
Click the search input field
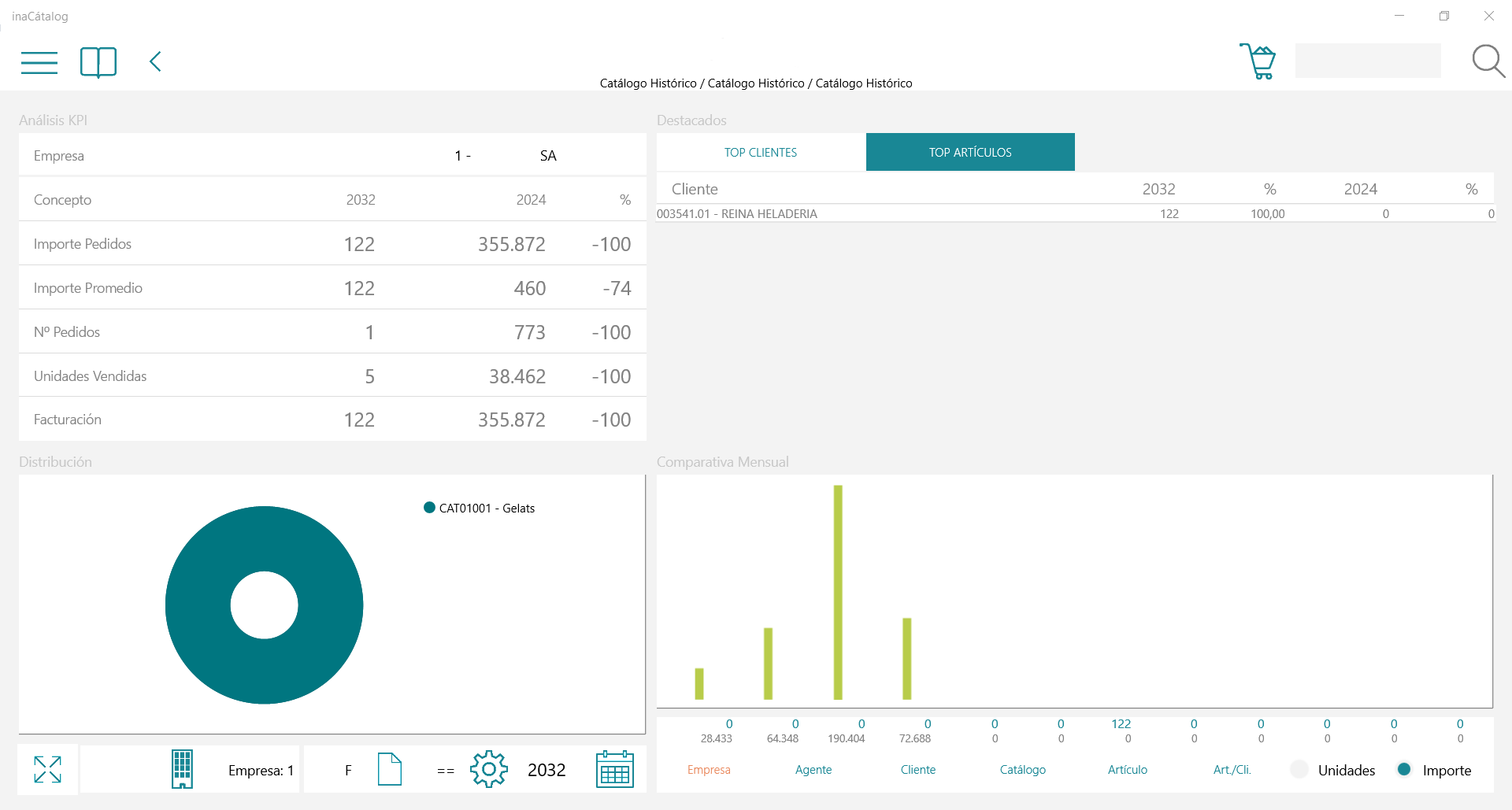coord(1368,61)
